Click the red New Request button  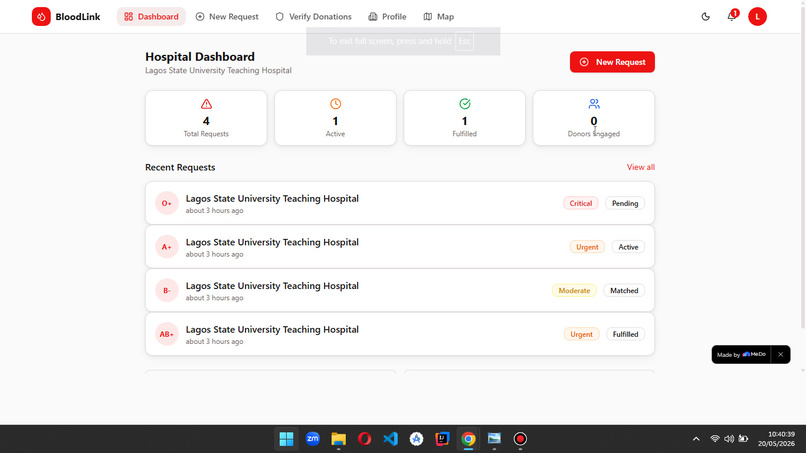pos(612,62)
